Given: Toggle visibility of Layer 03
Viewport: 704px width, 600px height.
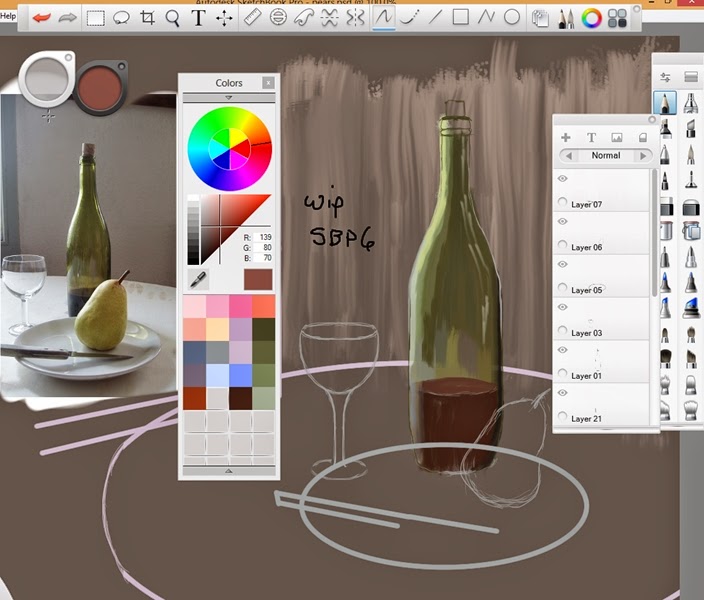Looking at the screenshot, I should coord(563,307).
